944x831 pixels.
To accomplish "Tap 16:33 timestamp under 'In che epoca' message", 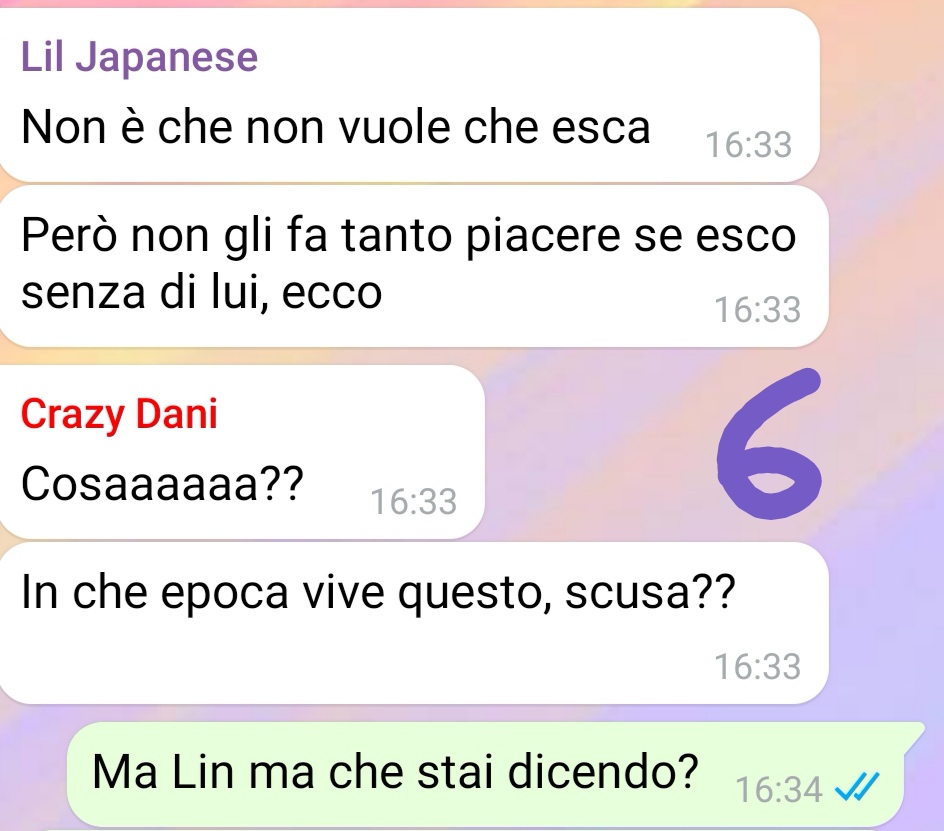I will pyautogui.click(x=757, y=667).
